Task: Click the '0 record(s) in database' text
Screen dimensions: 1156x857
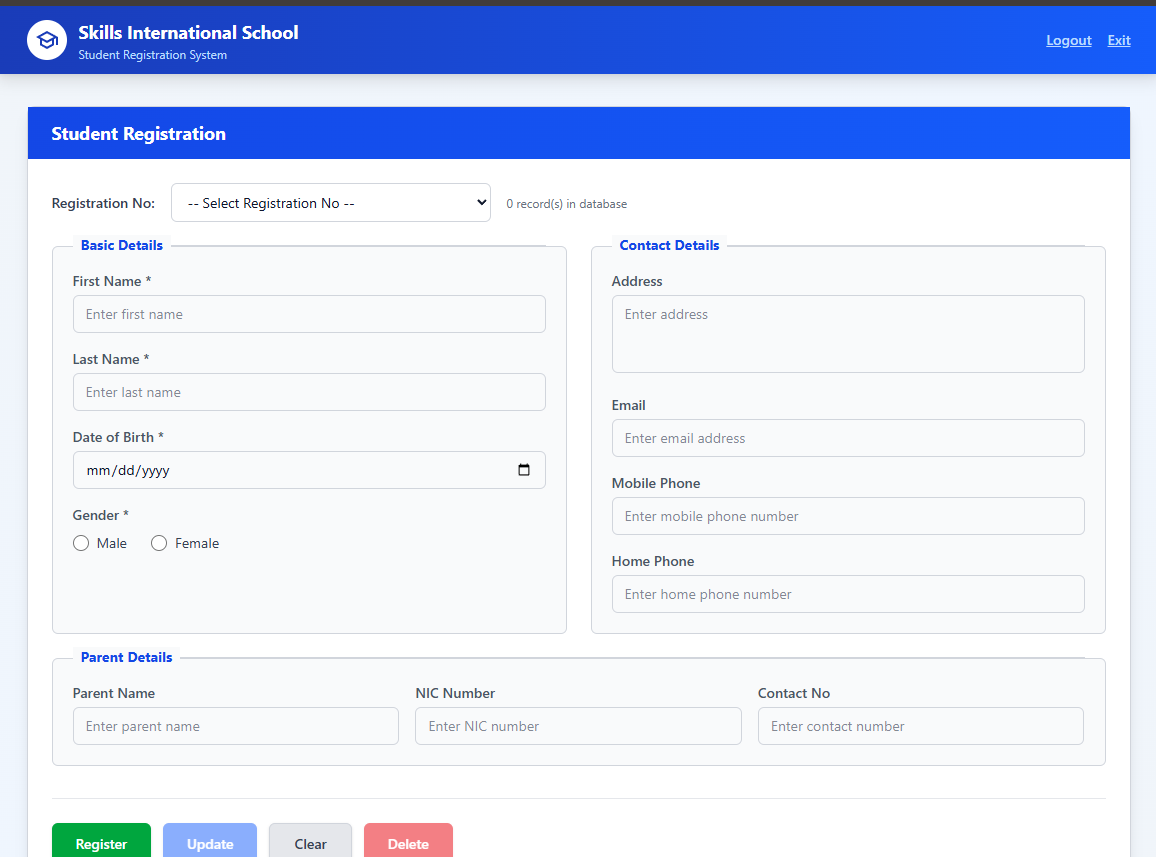Action: pos(566,204)
